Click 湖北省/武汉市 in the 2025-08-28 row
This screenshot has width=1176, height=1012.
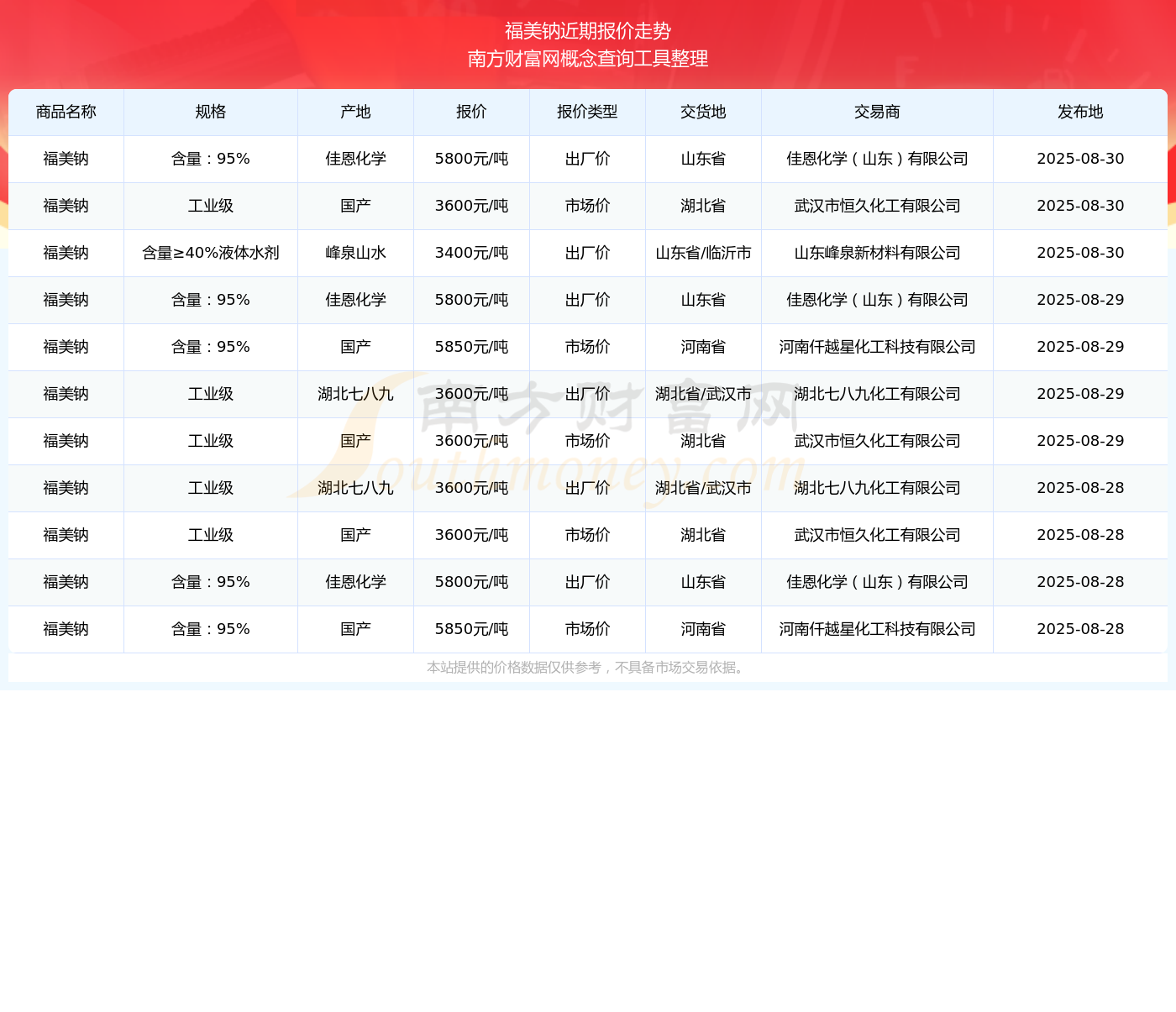pos(703,488)
